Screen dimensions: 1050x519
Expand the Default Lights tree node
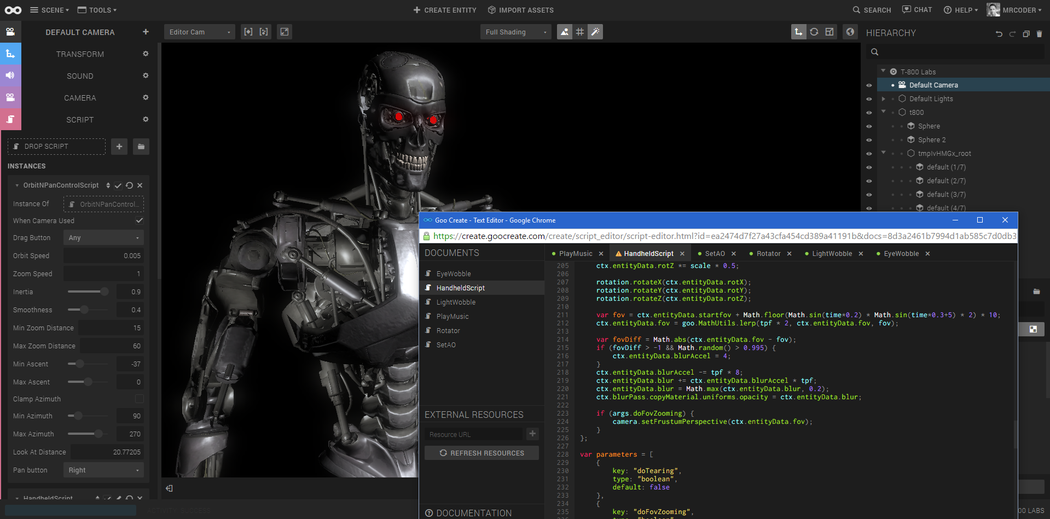pos(884,99)
